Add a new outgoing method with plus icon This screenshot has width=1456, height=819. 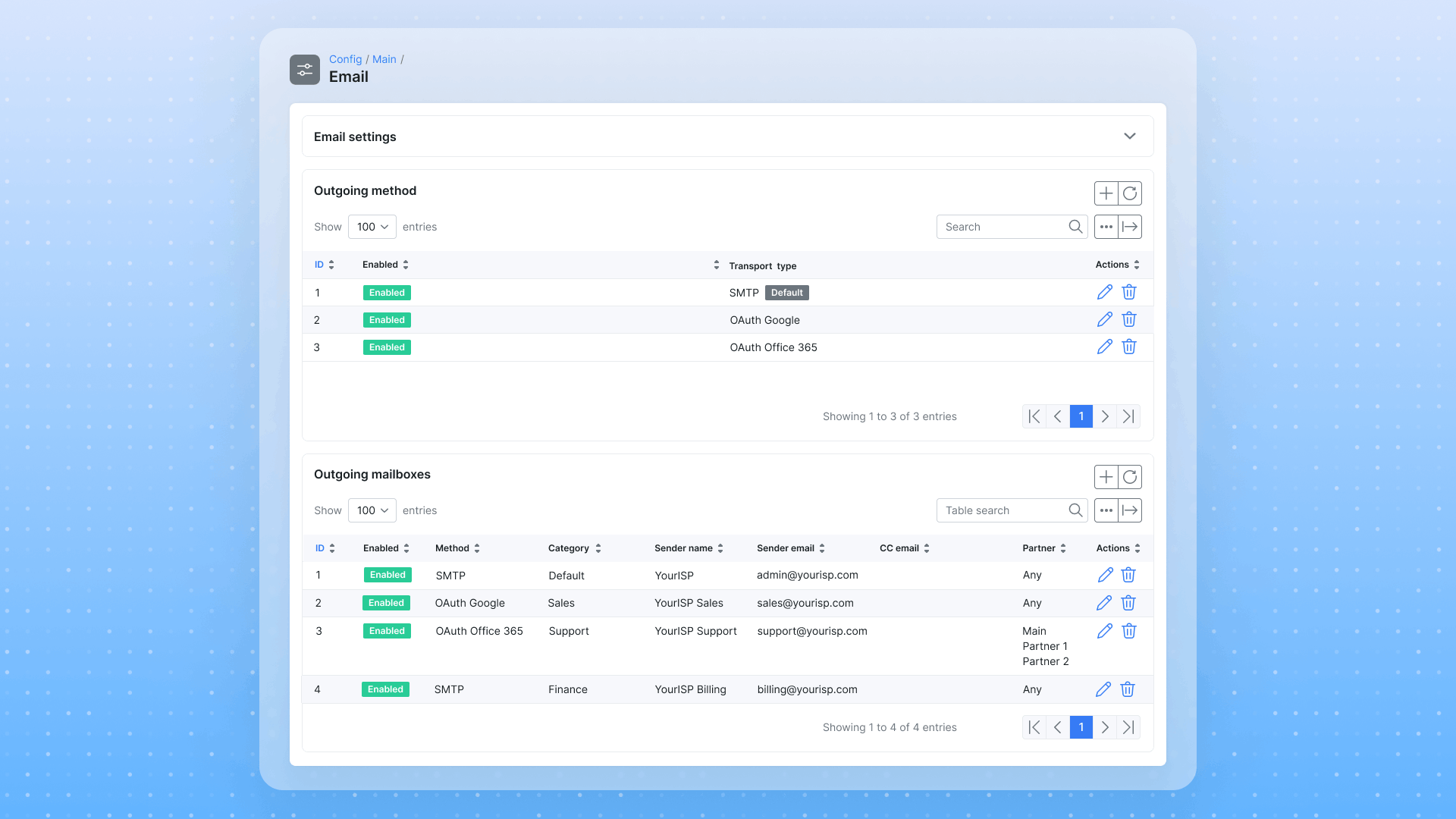tap(1106, 193)
